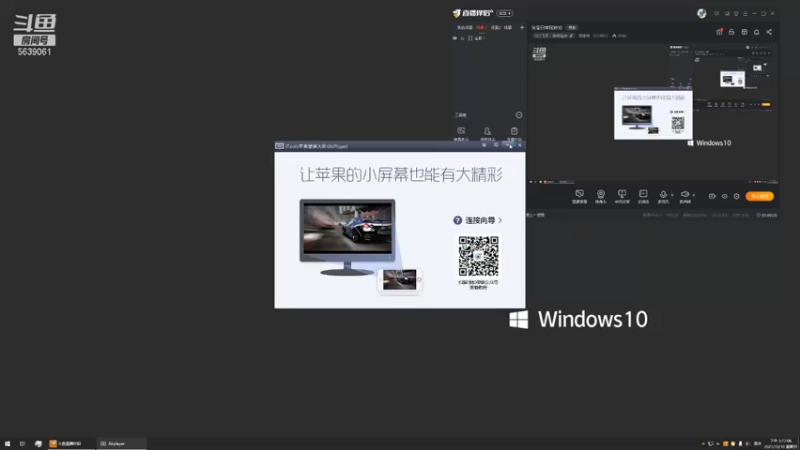The width and height of the screenshot is (800, 450).
Task: Switch to the Douyu companion taskbar item
Action: tap(71, 443)
